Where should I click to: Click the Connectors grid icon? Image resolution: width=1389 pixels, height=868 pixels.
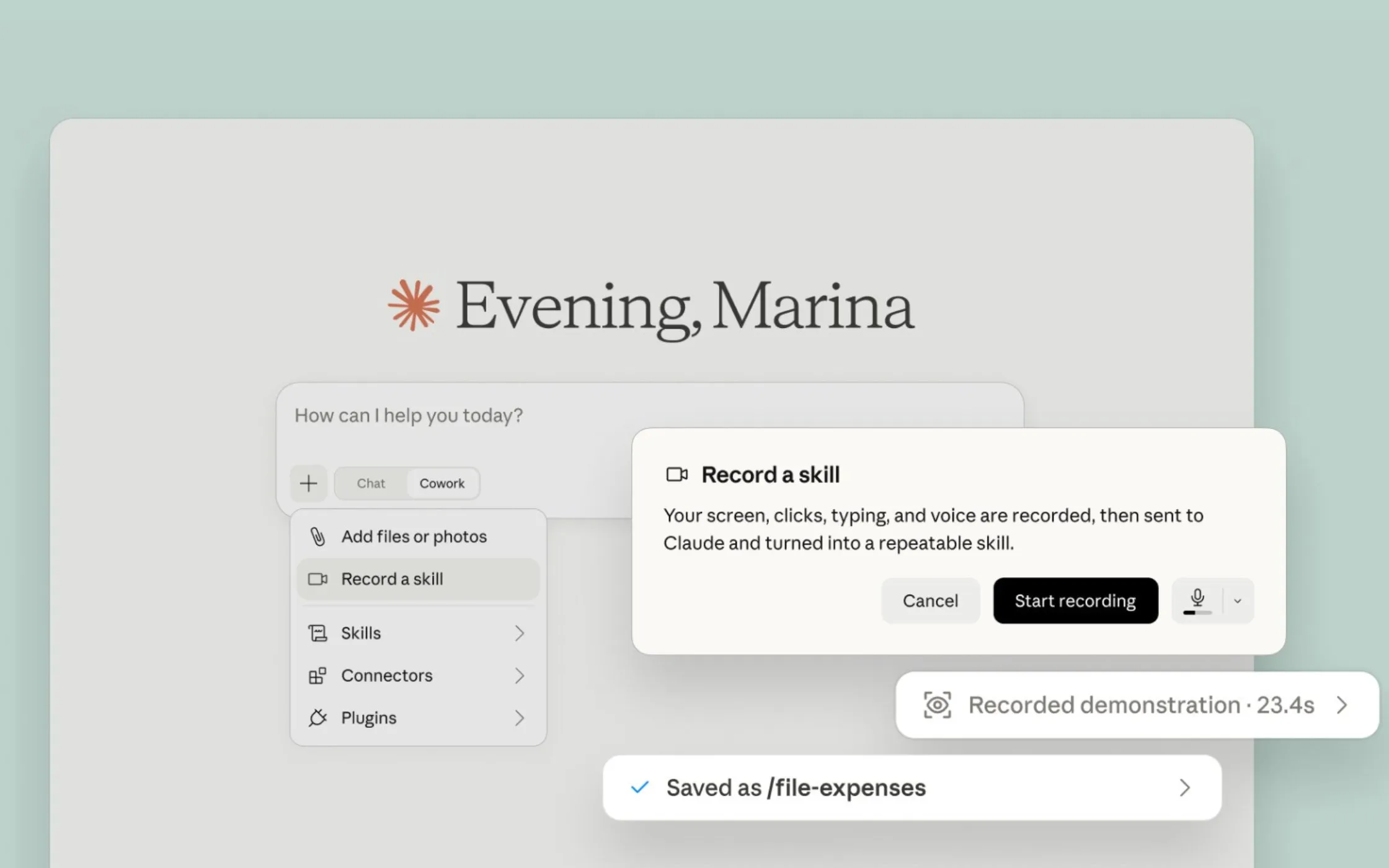click(x=317, y=675)
